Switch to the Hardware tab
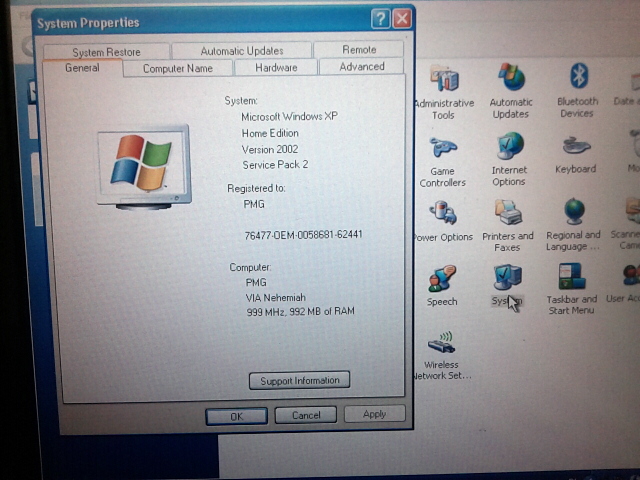The height and width of the screenshot is (480, 640). (276, 67)
